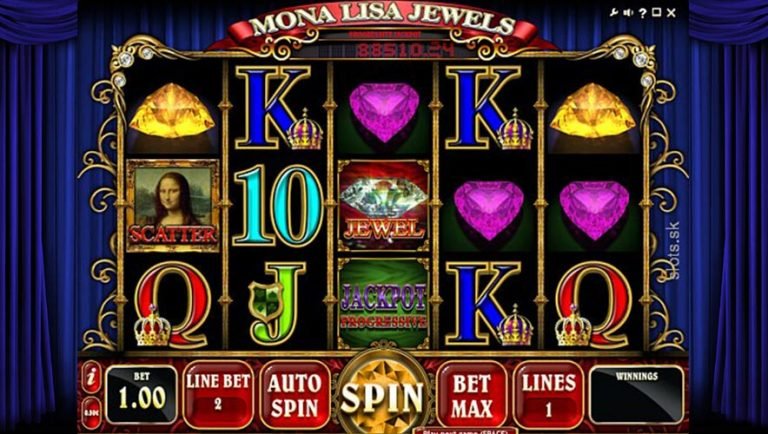Click the small coin value button under info
This screenshot has height=434, width=768.
pyautogui.click(x=91, y=413)
